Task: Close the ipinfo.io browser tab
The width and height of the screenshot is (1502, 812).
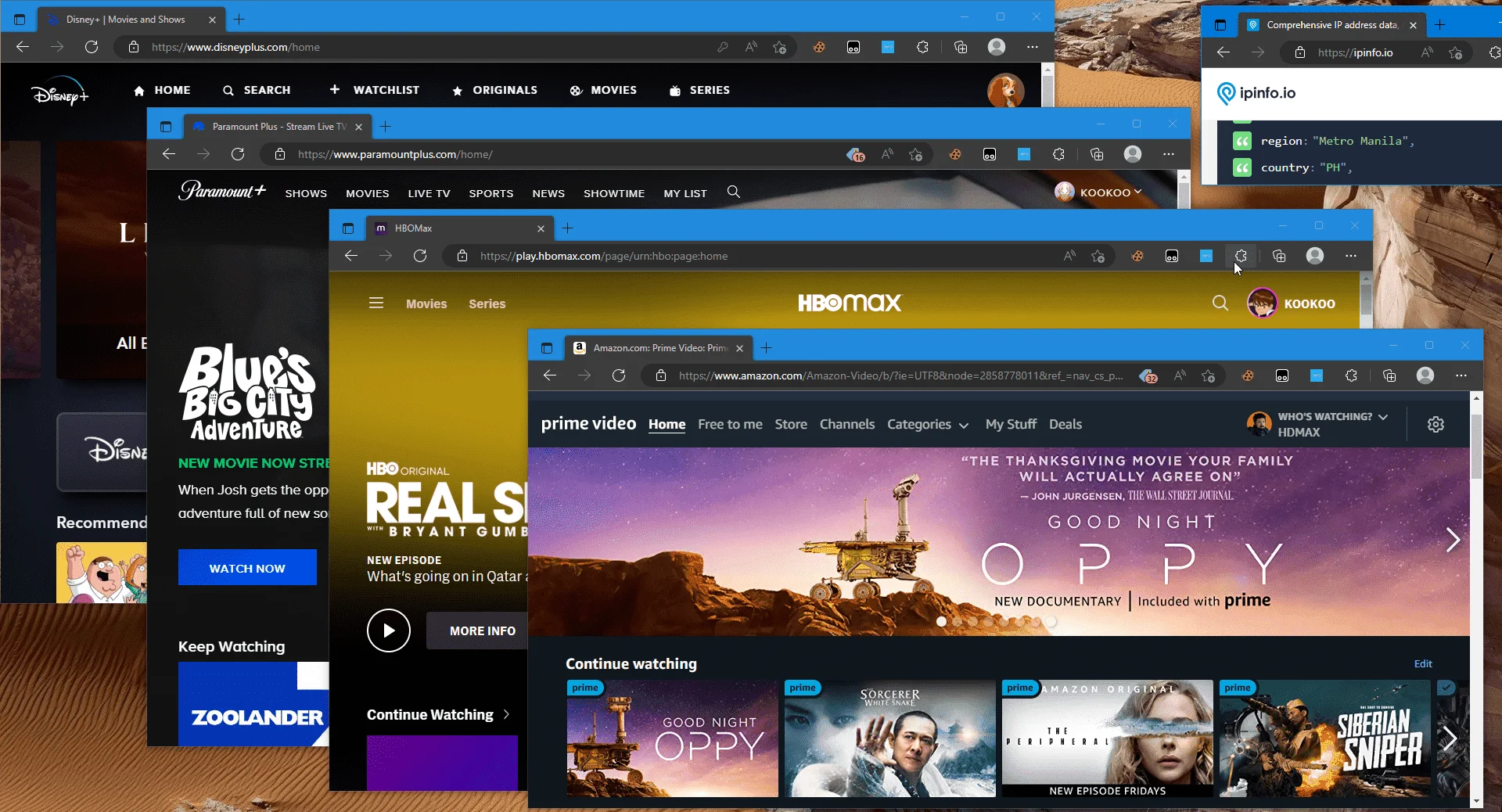Action: (x=1413, y=25)
